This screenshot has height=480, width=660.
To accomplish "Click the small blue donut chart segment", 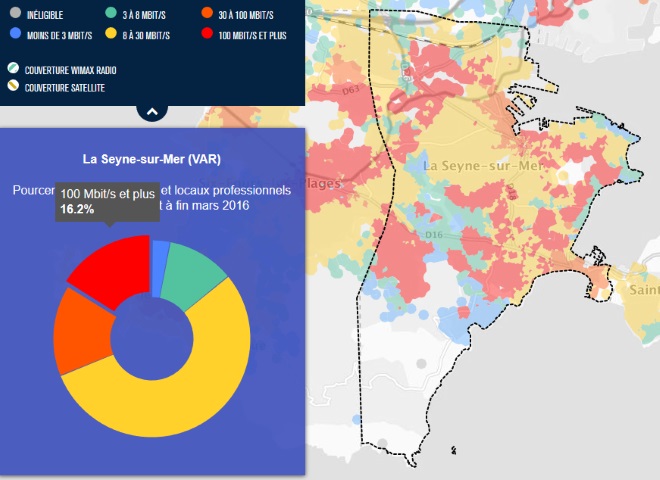I will tap(159, 255).
